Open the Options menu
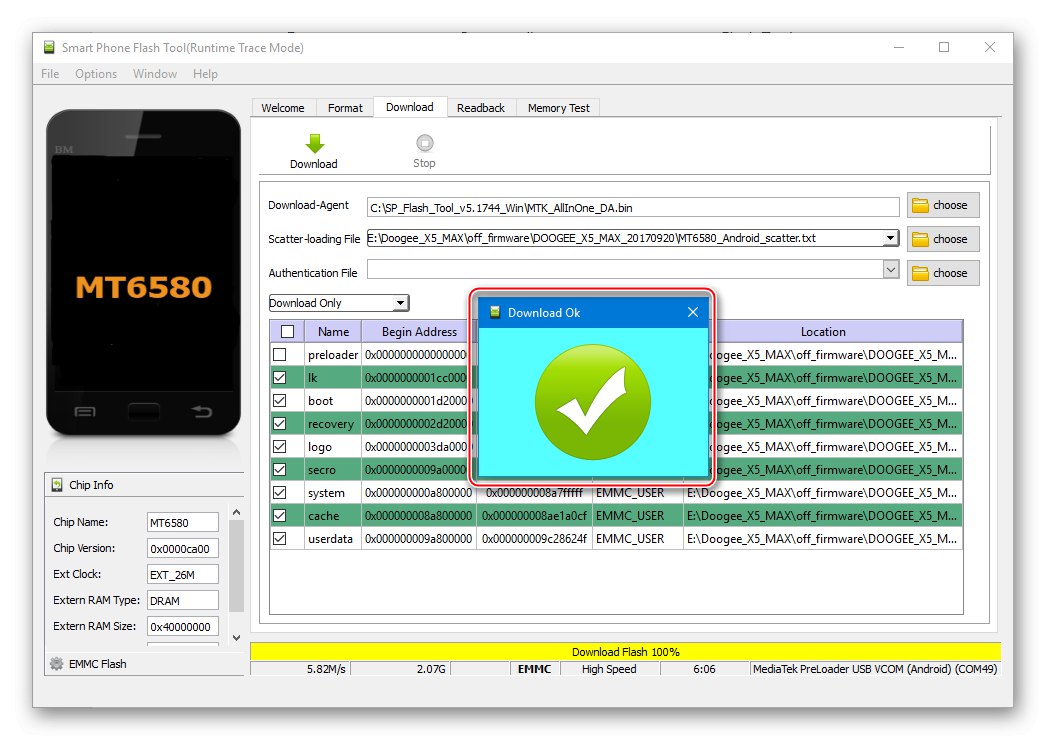1046x740 pixels. [95, 73]
